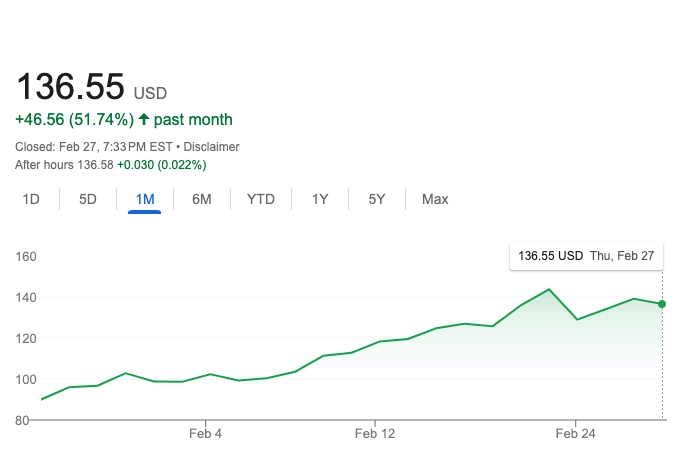Screen dimensions: 683x450
Task: Click the highest peak of the chart line
Action: point(549,289)
